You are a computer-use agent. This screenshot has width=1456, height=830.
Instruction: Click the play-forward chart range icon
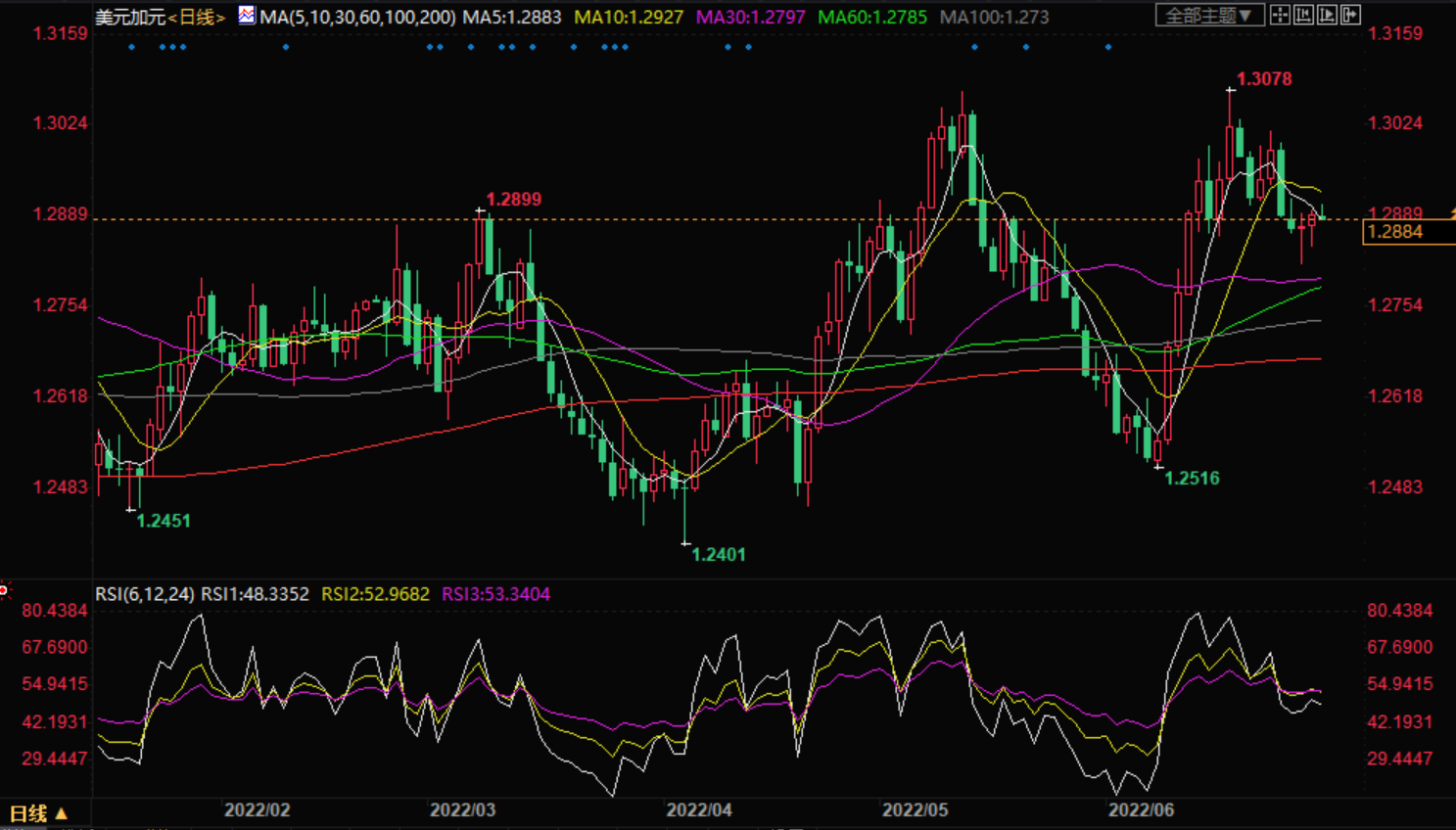pyautogui.click(x=1327, y=15)
